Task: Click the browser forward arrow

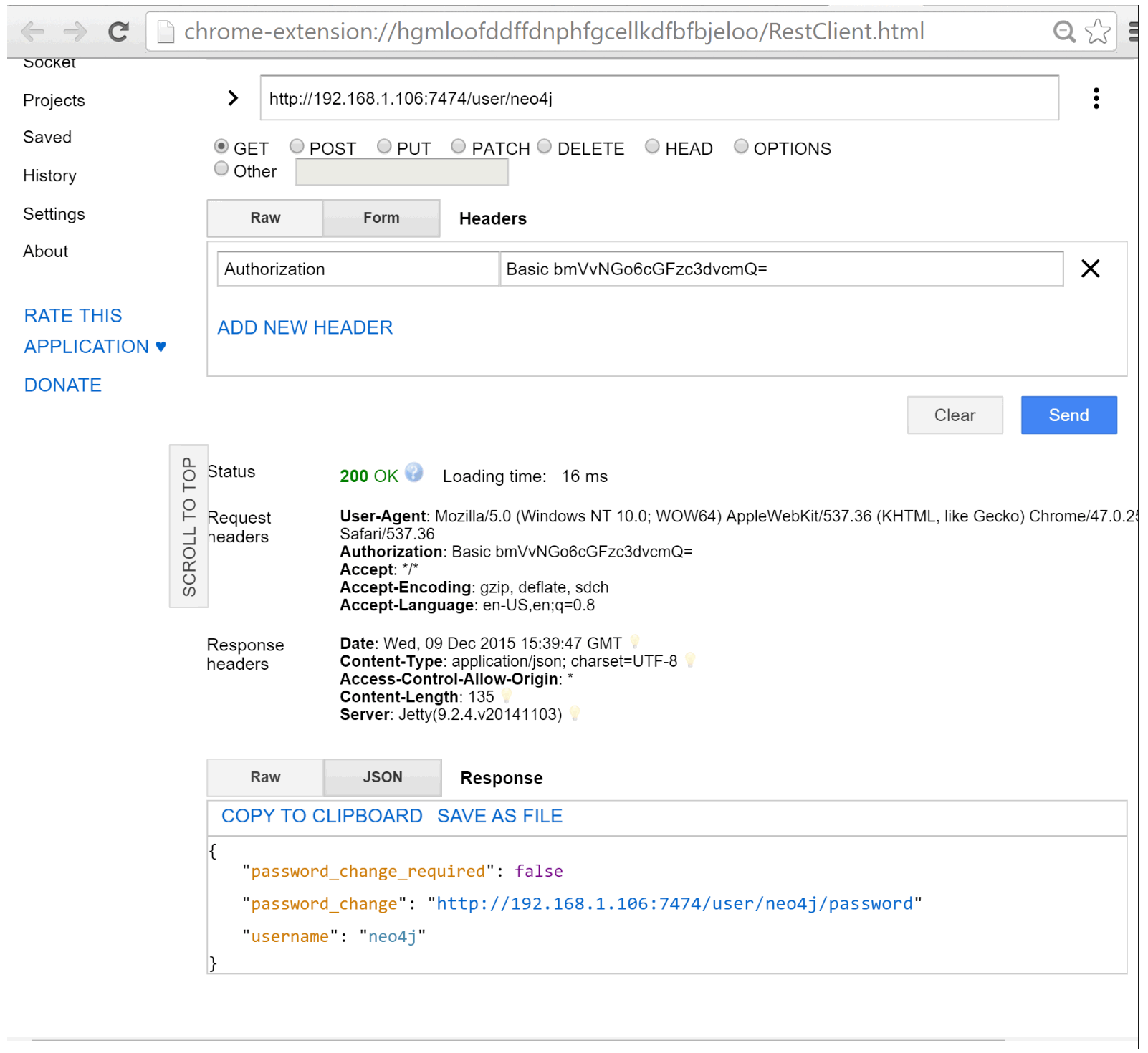Action: [x=75, y=32]
